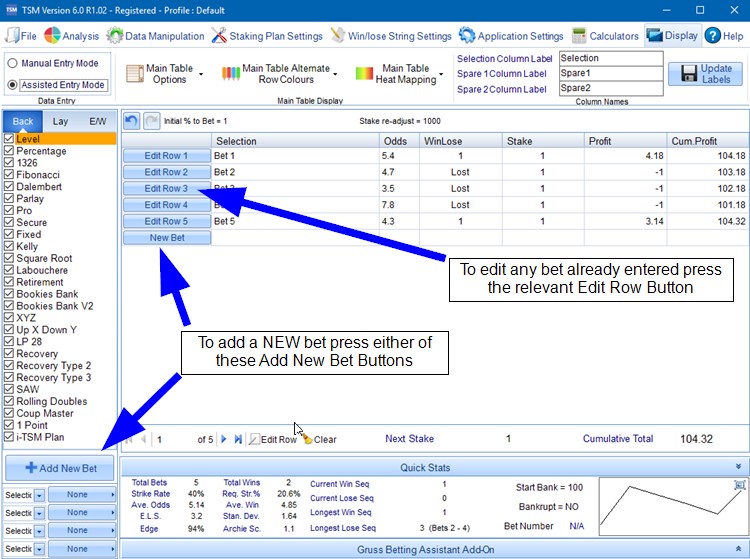Uncheck the Fibonacci staking plan
Screen dimensions: 750x559
9,175
